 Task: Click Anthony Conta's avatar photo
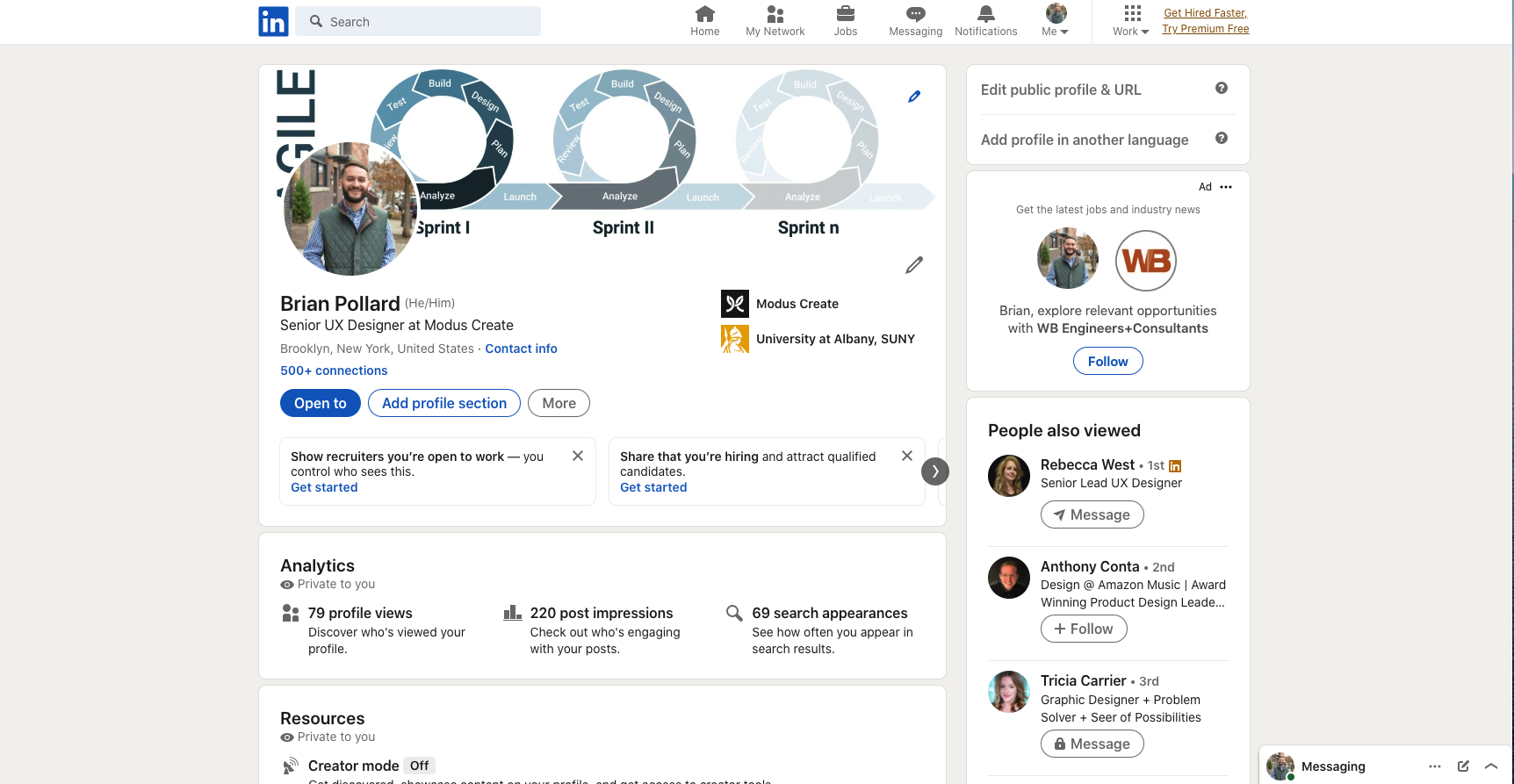pos(1009,578)
